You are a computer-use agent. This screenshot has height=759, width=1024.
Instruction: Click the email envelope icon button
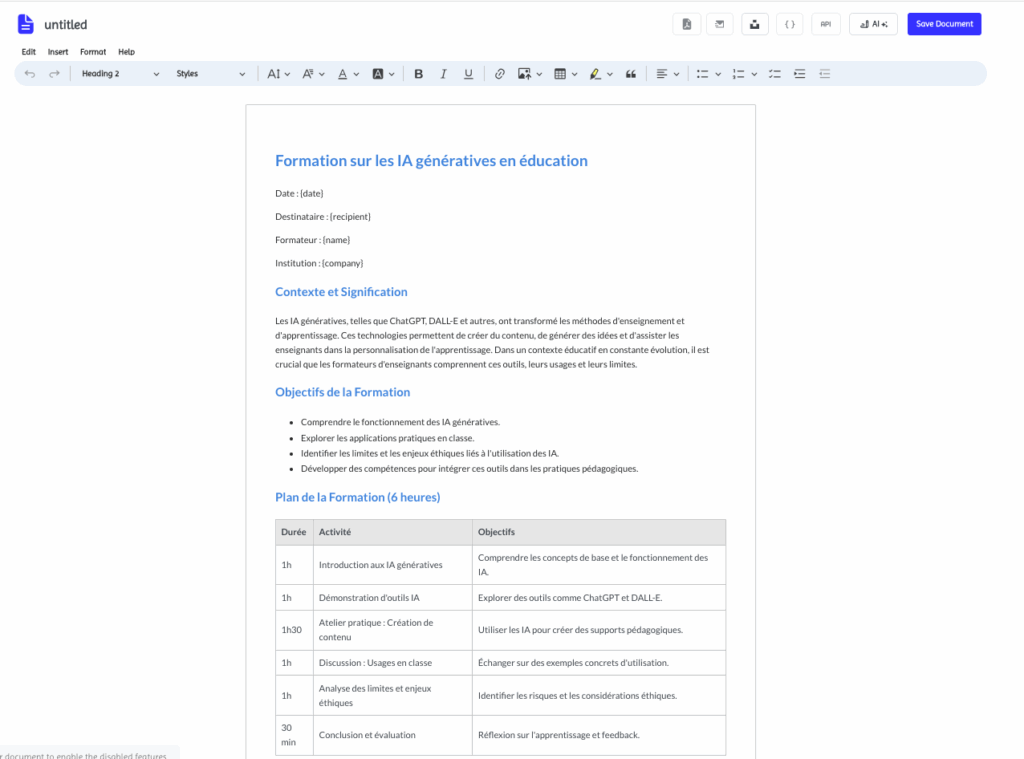click(720, 24)
